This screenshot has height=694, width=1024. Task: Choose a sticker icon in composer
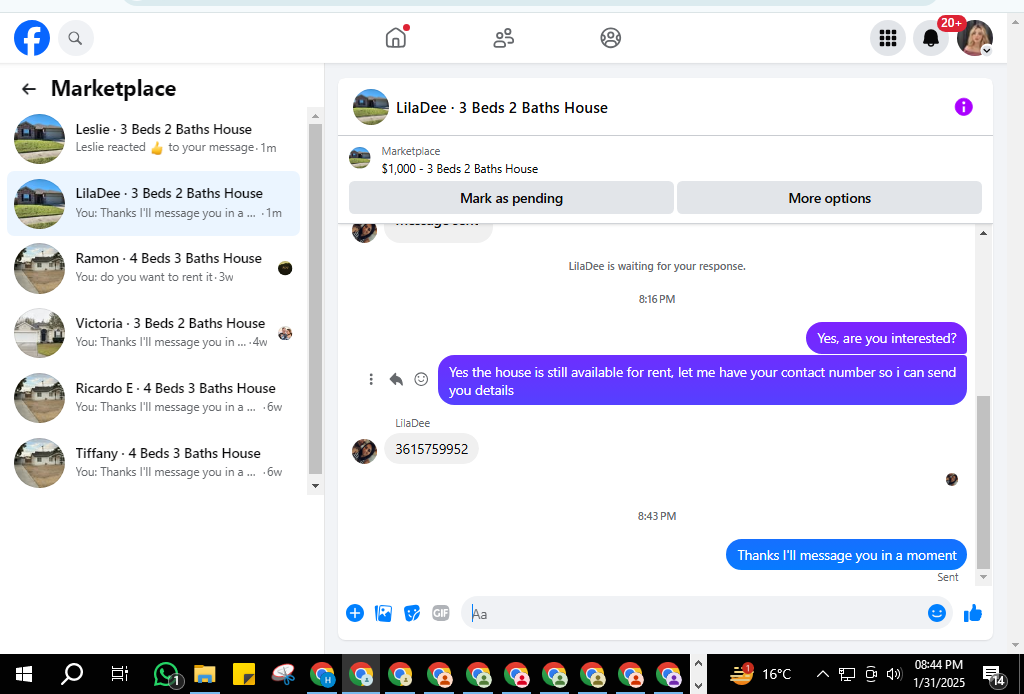coord(412,613)
